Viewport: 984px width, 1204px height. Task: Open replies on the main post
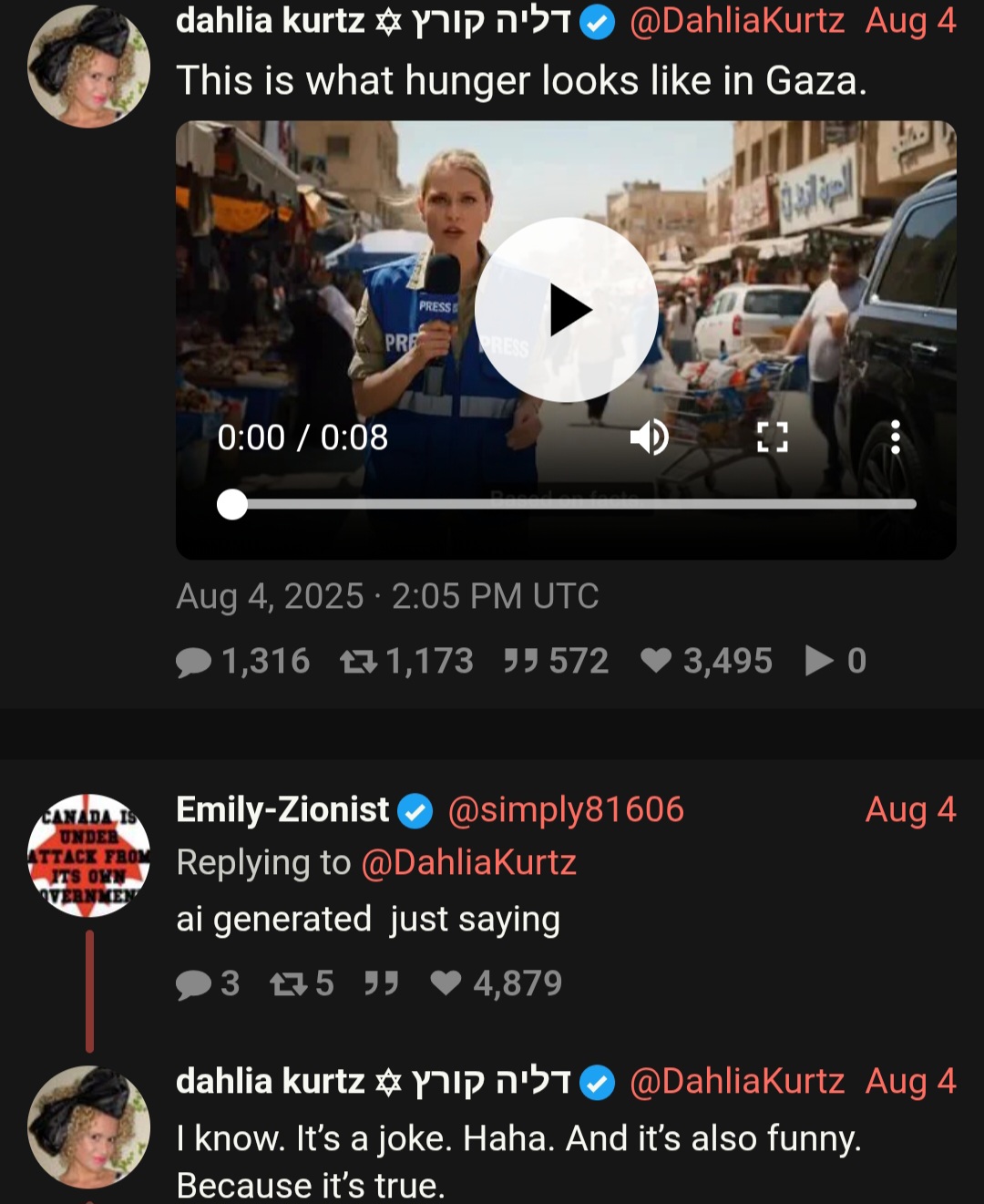coord(194,662)
